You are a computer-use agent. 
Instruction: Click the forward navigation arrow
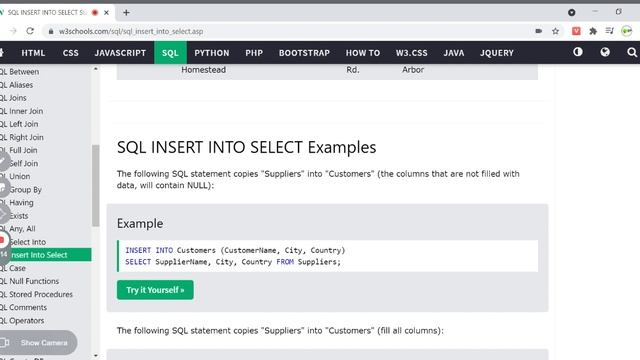click(x=13, y=31)
